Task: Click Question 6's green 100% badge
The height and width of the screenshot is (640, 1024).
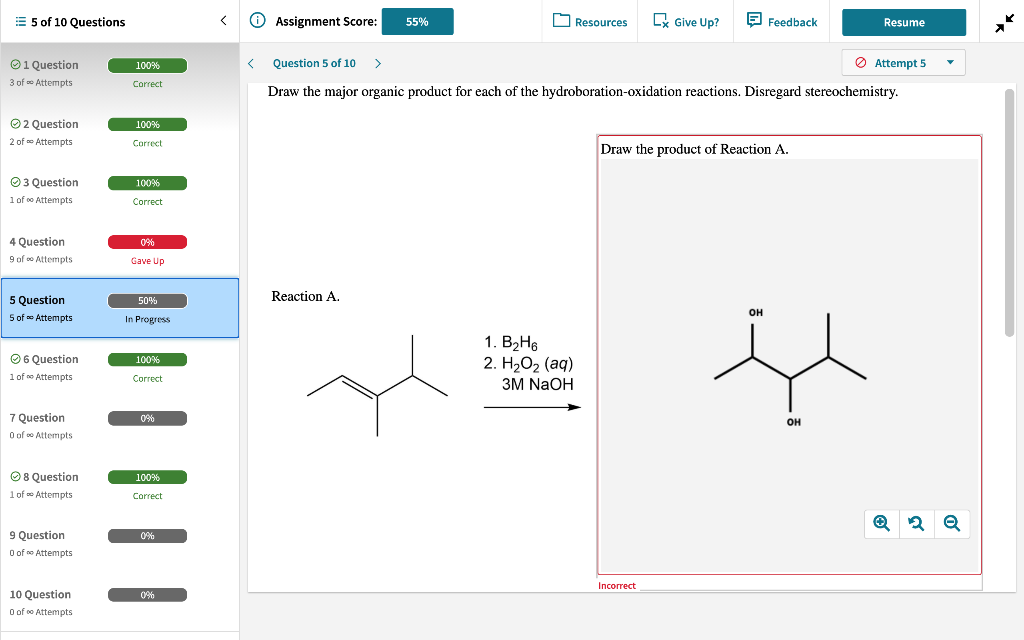Action: [147, 359]
